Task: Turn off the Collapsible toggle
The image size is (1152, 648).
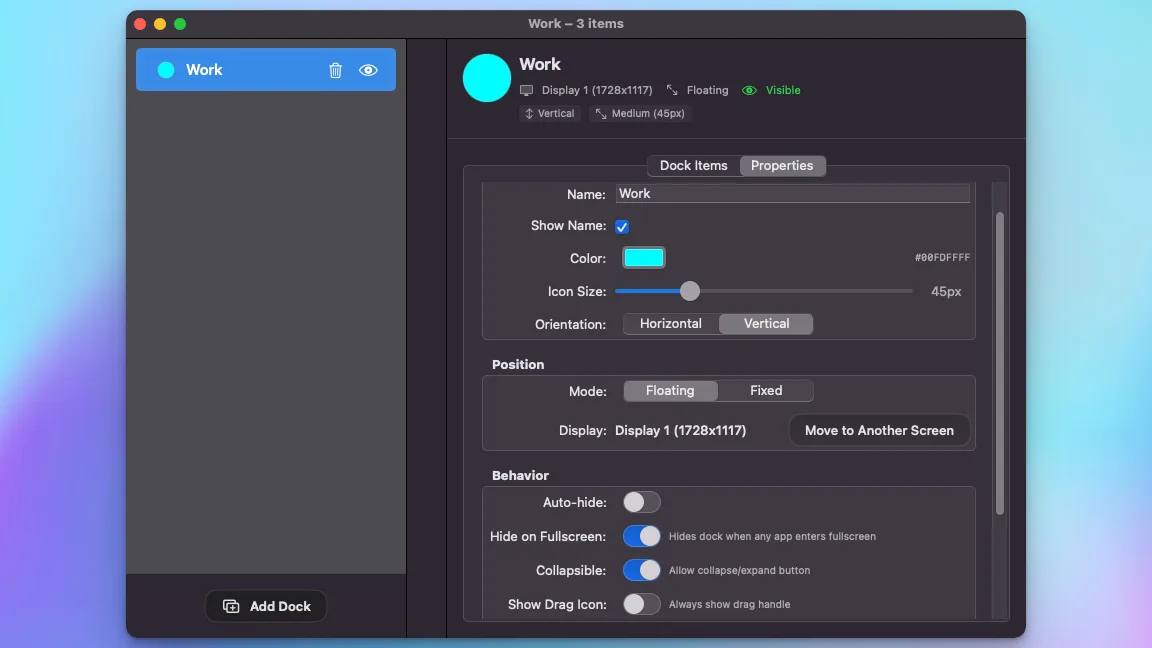Action: tap(641, 570)
